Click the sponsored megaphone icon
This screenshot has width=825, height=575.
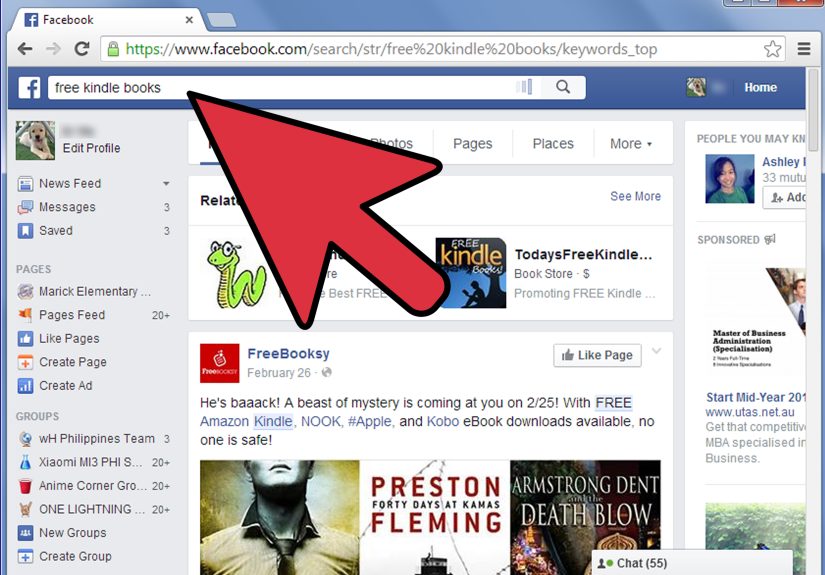click(770, 239)
